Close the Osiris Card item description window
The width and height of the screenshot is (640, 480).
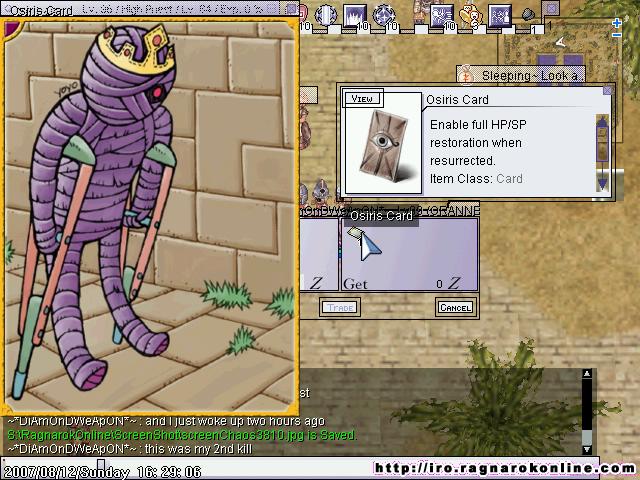pyautogui.click(x=607, y=90)
